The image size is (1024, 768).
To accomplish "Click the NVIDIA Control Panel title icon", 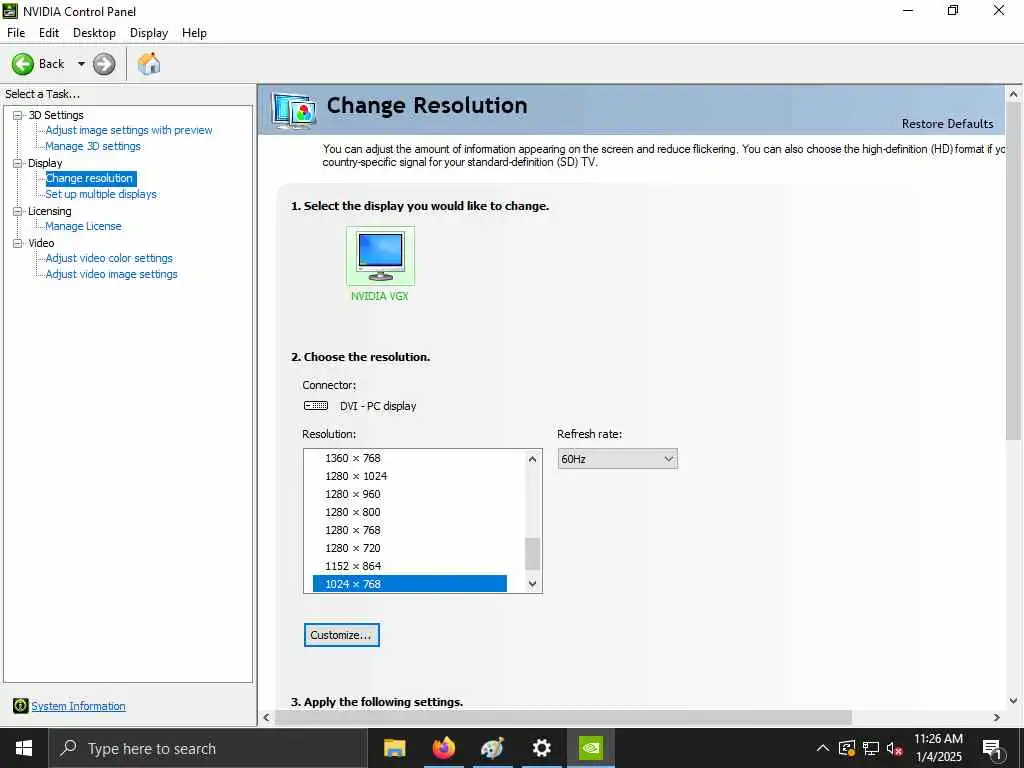I will (10, 11).
